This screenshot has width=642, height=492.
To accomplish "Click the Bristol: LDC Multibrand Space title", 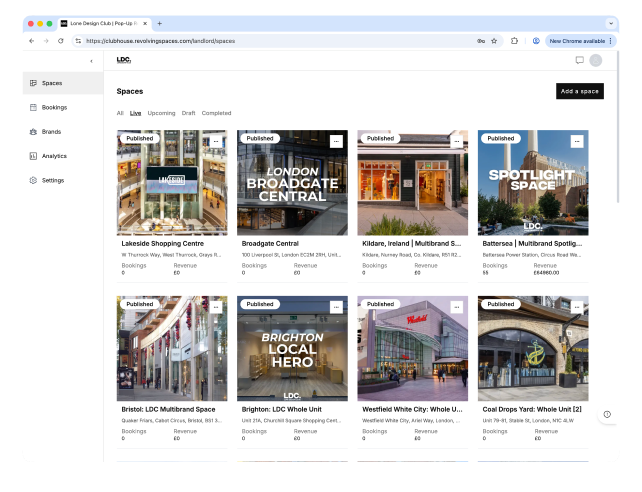I will point(168,409).
